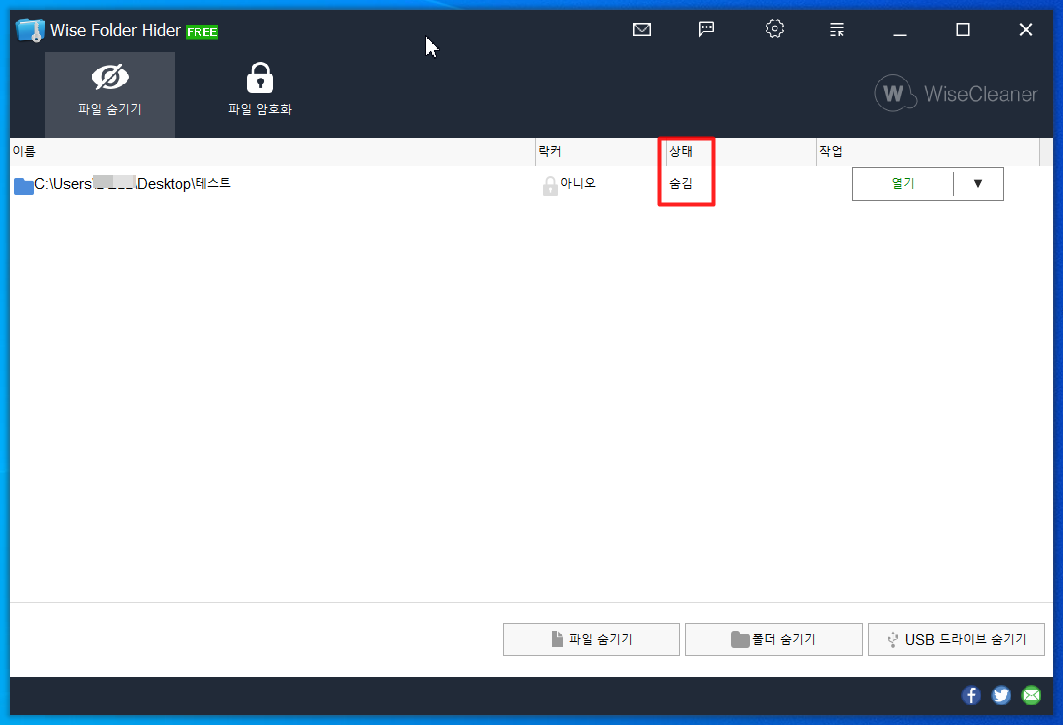Click the 이름 column header

(x=273, y=151)
